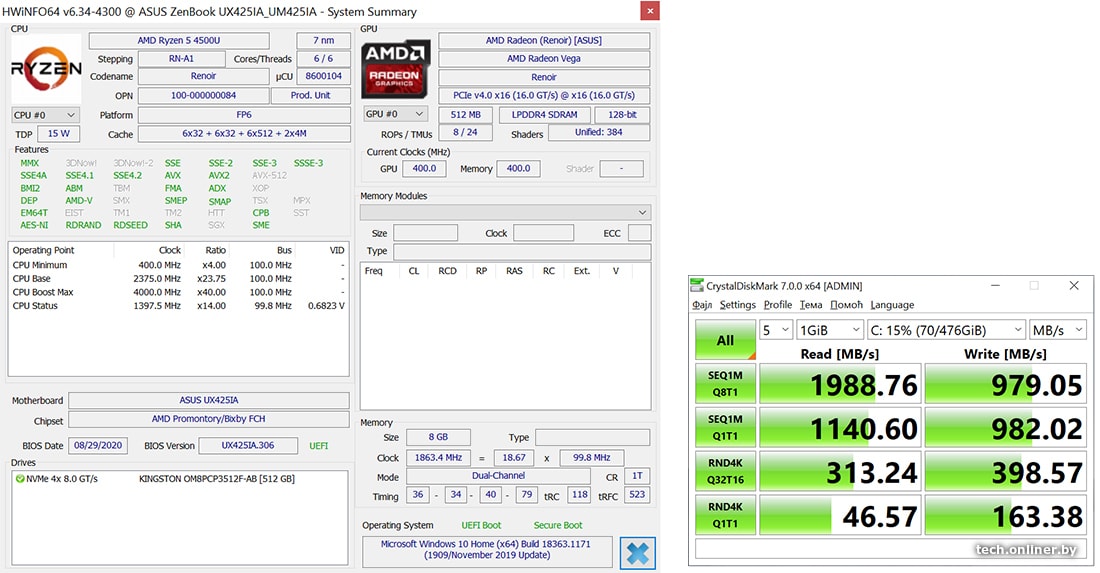Viewport: 1100px width, 573px height.
Task: Click the Codename Renoir CPU field
Action: [203, 76]
